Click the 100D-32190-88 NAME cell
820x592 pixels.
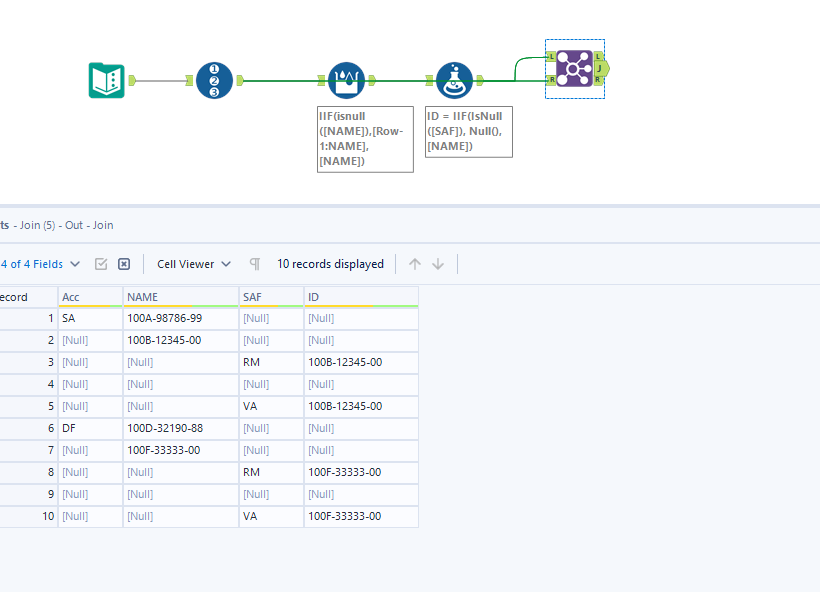(180, 428)
